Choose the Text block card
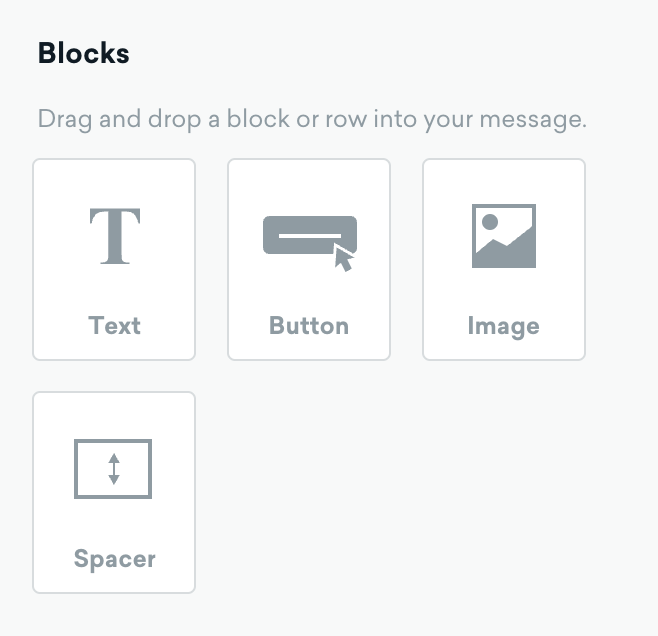Image resolution: width=658 pixels, height=636 pixels. click(x=114, y=259)
